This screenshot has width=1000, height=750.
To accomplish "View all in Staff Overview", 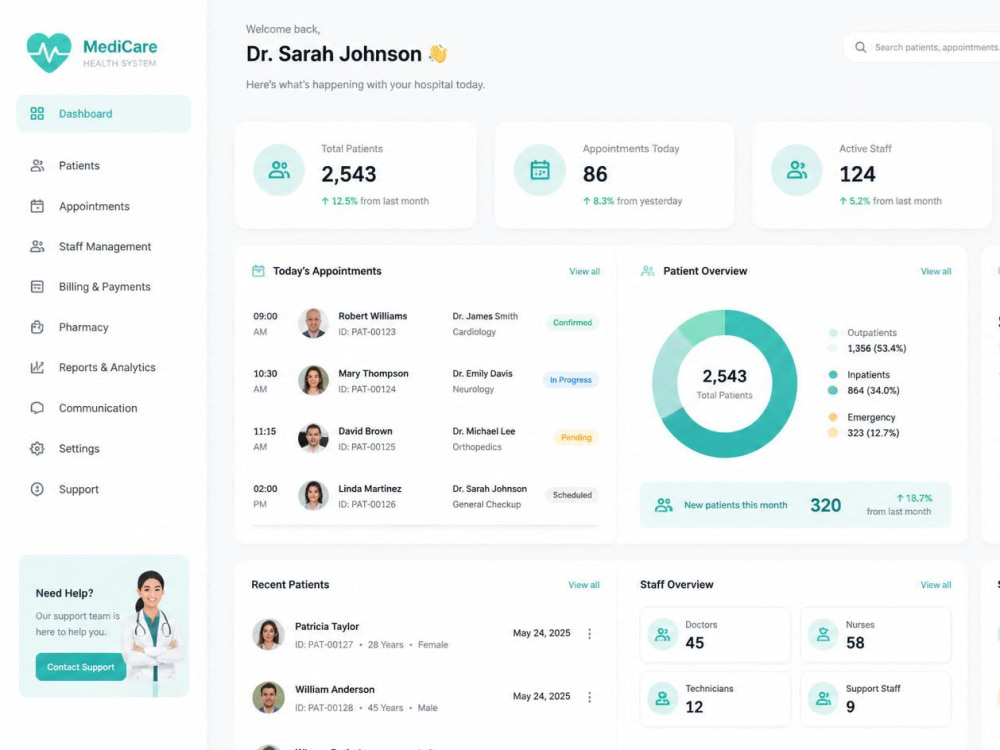I will point(936,585).
